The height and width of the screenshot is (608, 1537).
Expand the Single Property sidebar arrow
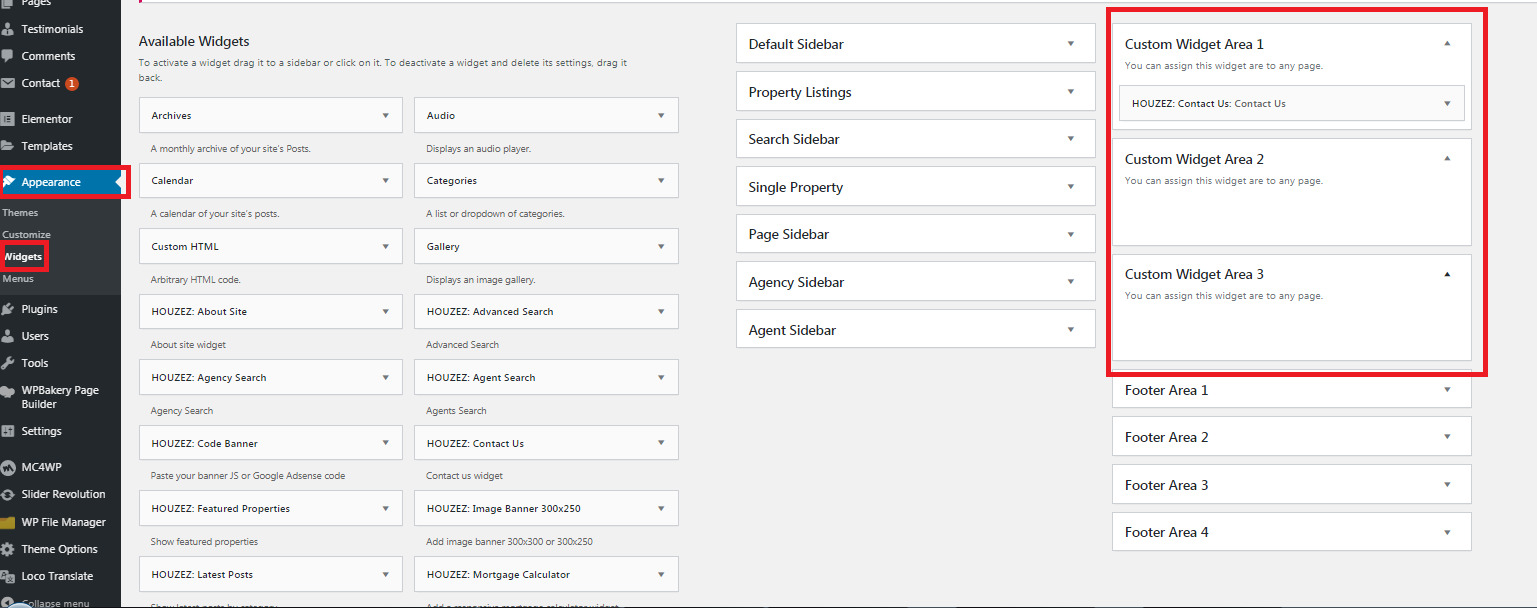pos(1071,187)
